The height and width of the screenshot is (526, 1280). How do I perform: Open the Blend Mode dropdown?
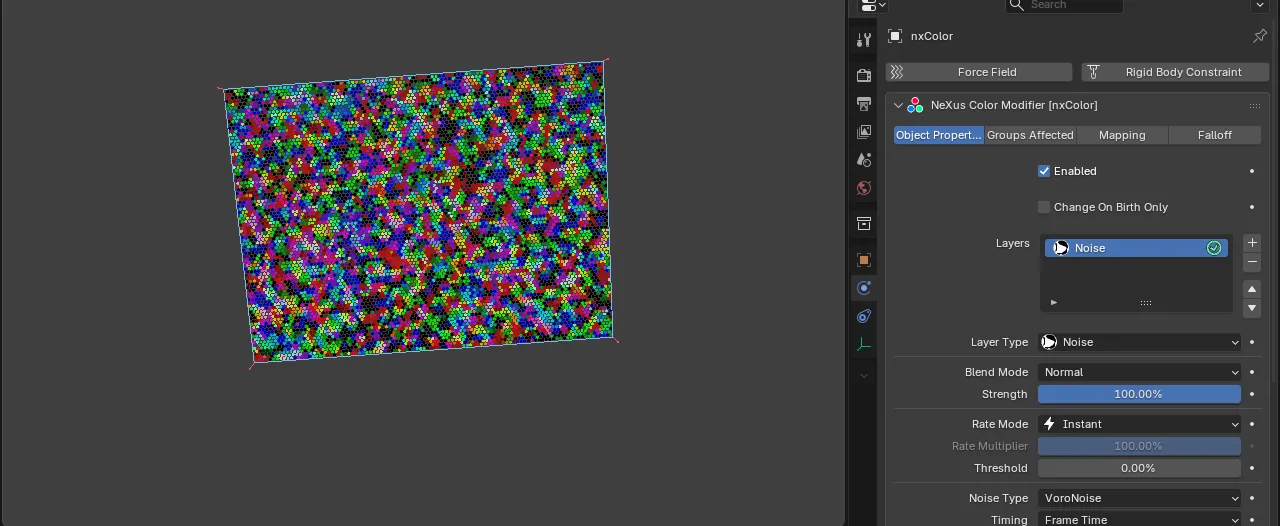[1139, 372]
